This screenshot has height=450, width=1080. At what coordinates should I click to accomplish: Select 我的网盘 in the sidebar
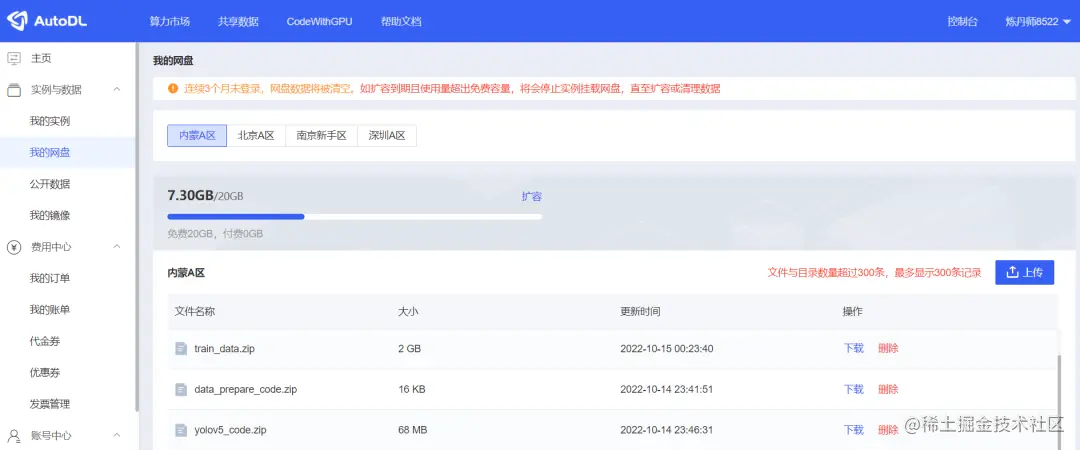click(50, 153)
